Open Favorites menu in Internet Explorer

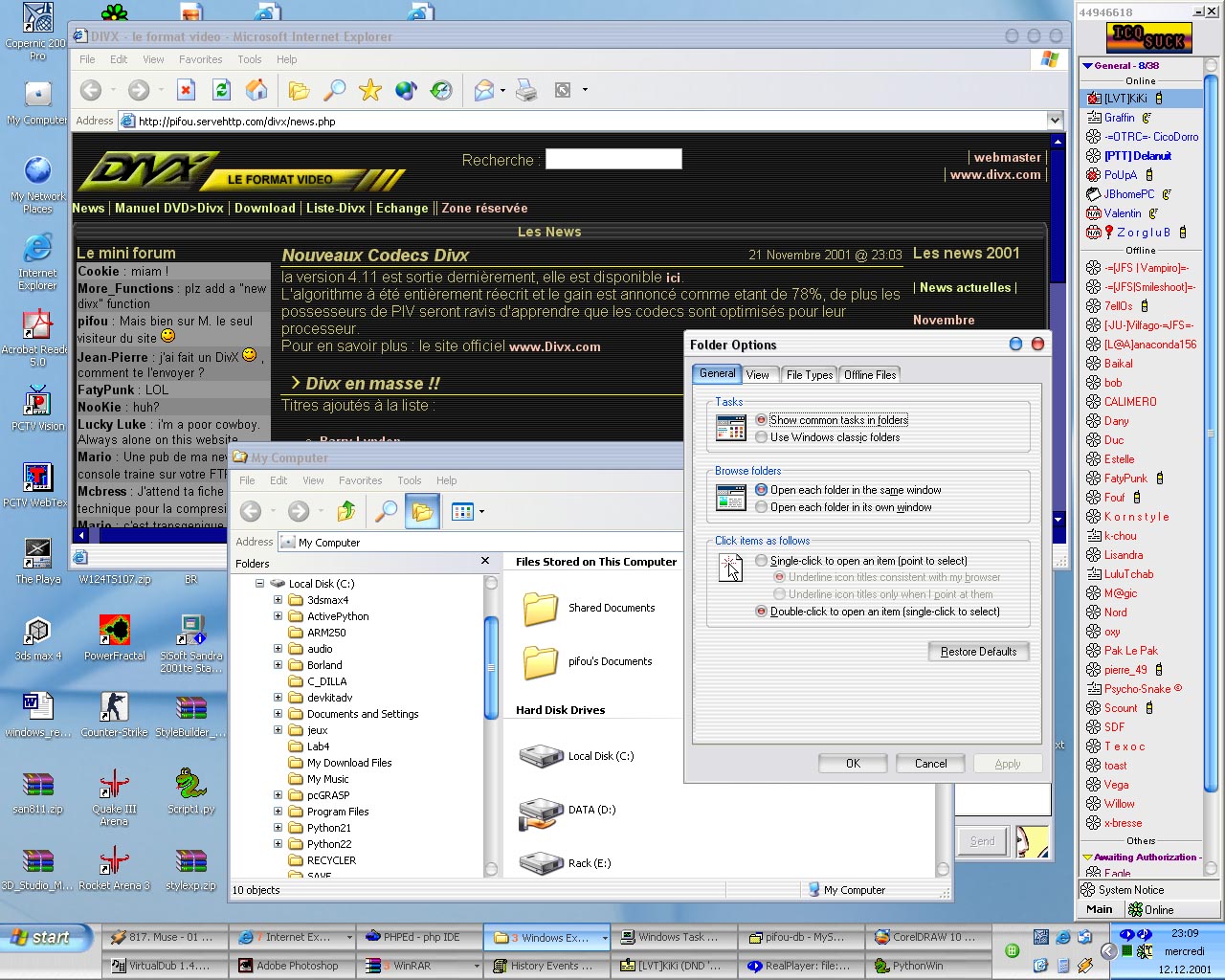tap(200, 59)
